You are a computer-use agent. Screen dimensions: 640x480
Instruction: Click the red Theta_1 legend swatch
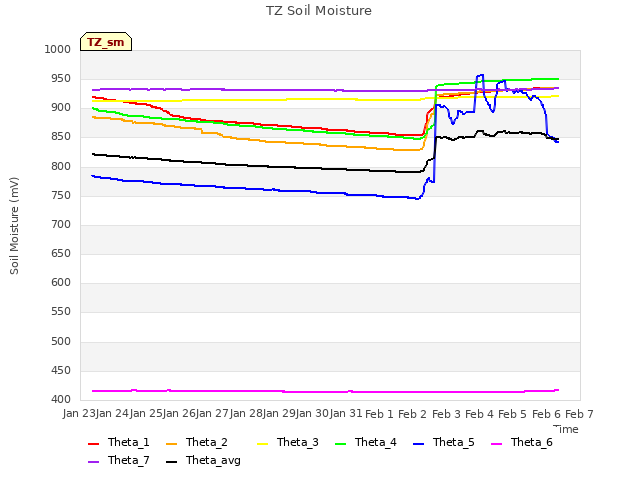(93, 444)
